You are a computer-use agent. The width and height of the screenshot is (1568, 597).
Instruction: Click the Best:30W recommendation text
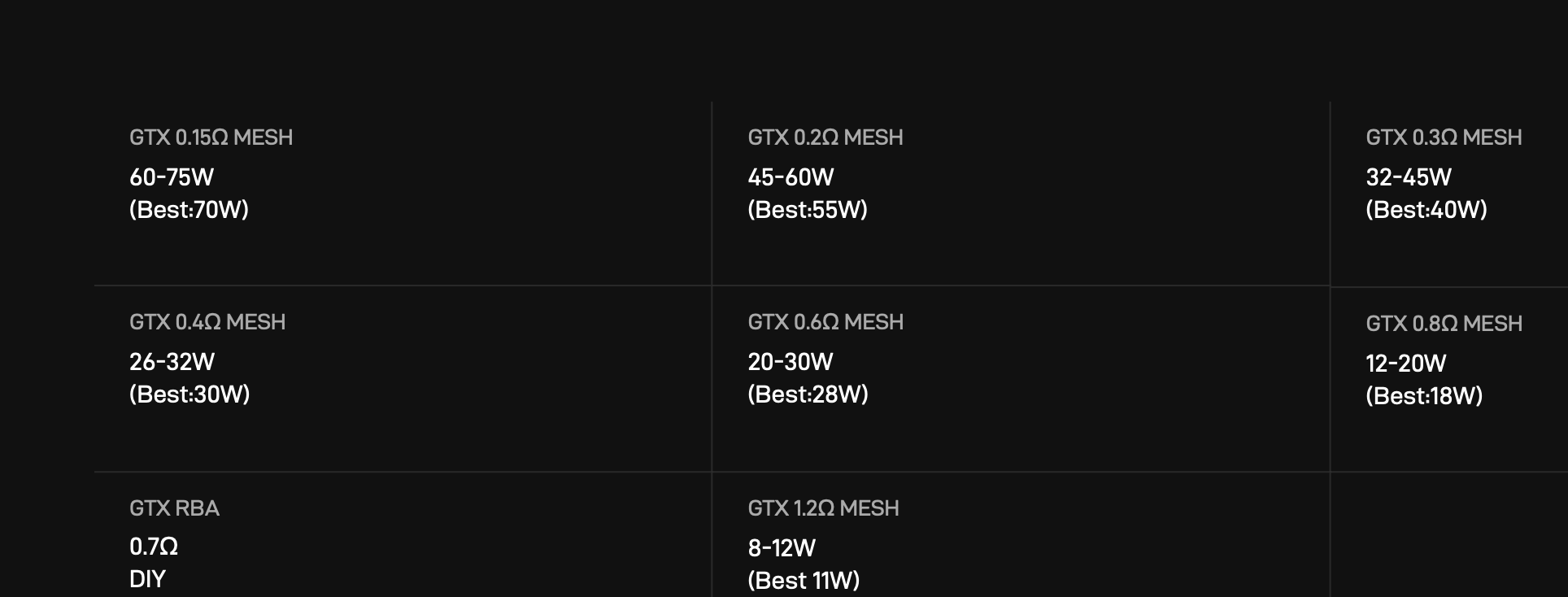pyautogui.click(x=189, y=394)
